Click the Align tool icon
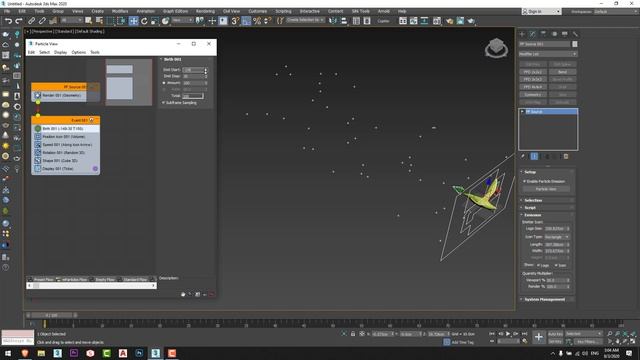This screenshot has height=360, width=640. click(x=344, y=21)
